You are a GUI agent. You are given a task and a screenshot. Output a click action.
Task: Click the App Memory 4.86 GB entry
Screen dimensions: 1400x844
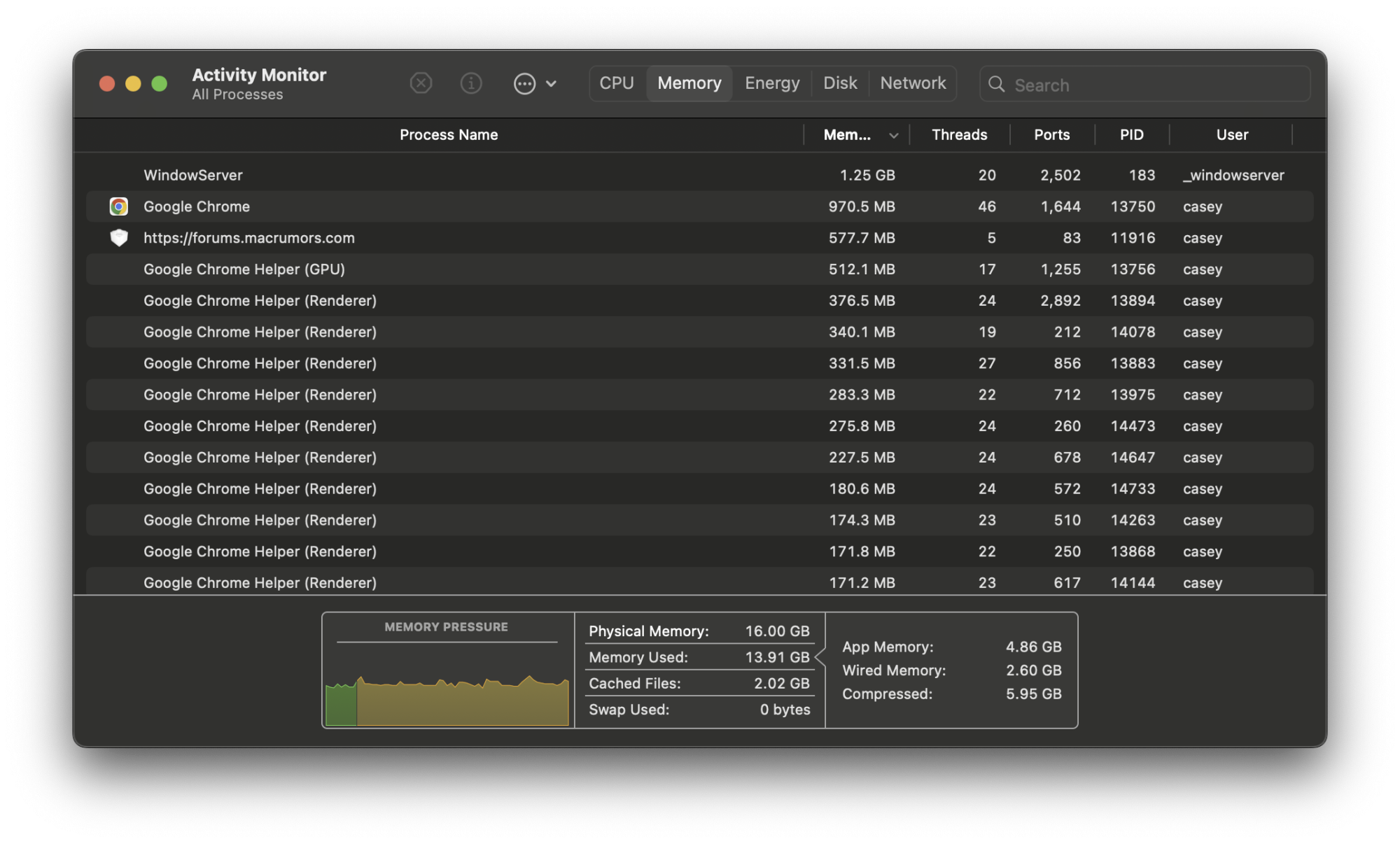[952, 647]
